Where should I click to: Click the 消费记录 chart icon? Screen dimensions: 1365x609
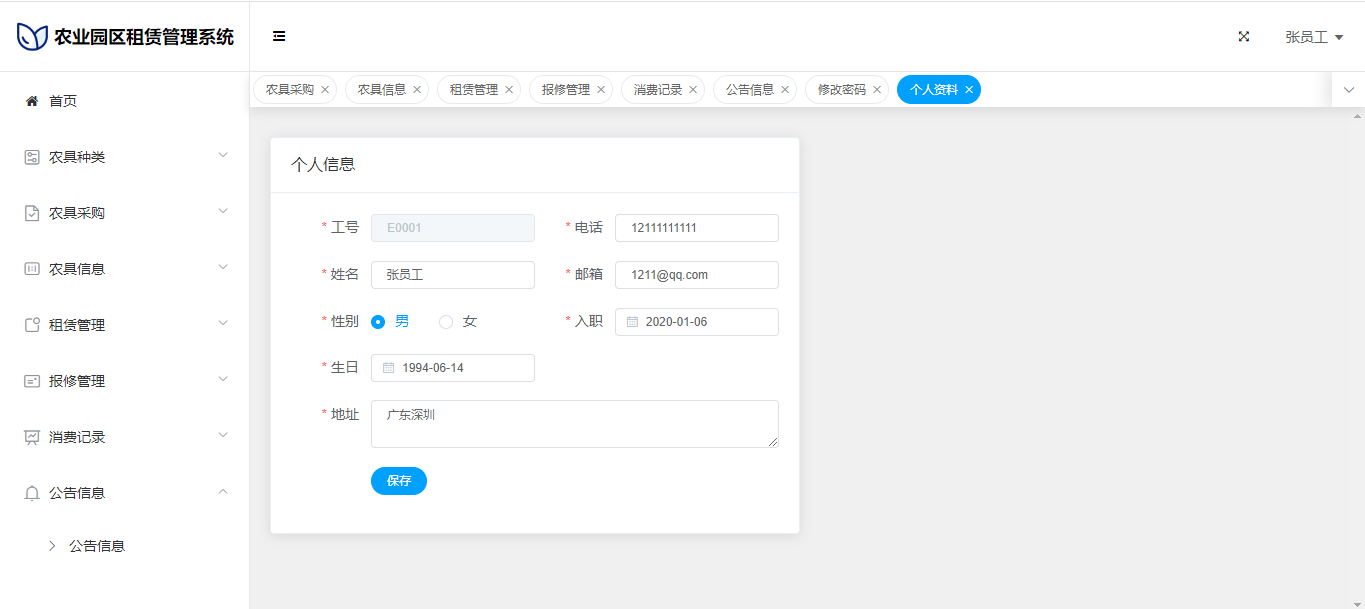tap(32, 437)
